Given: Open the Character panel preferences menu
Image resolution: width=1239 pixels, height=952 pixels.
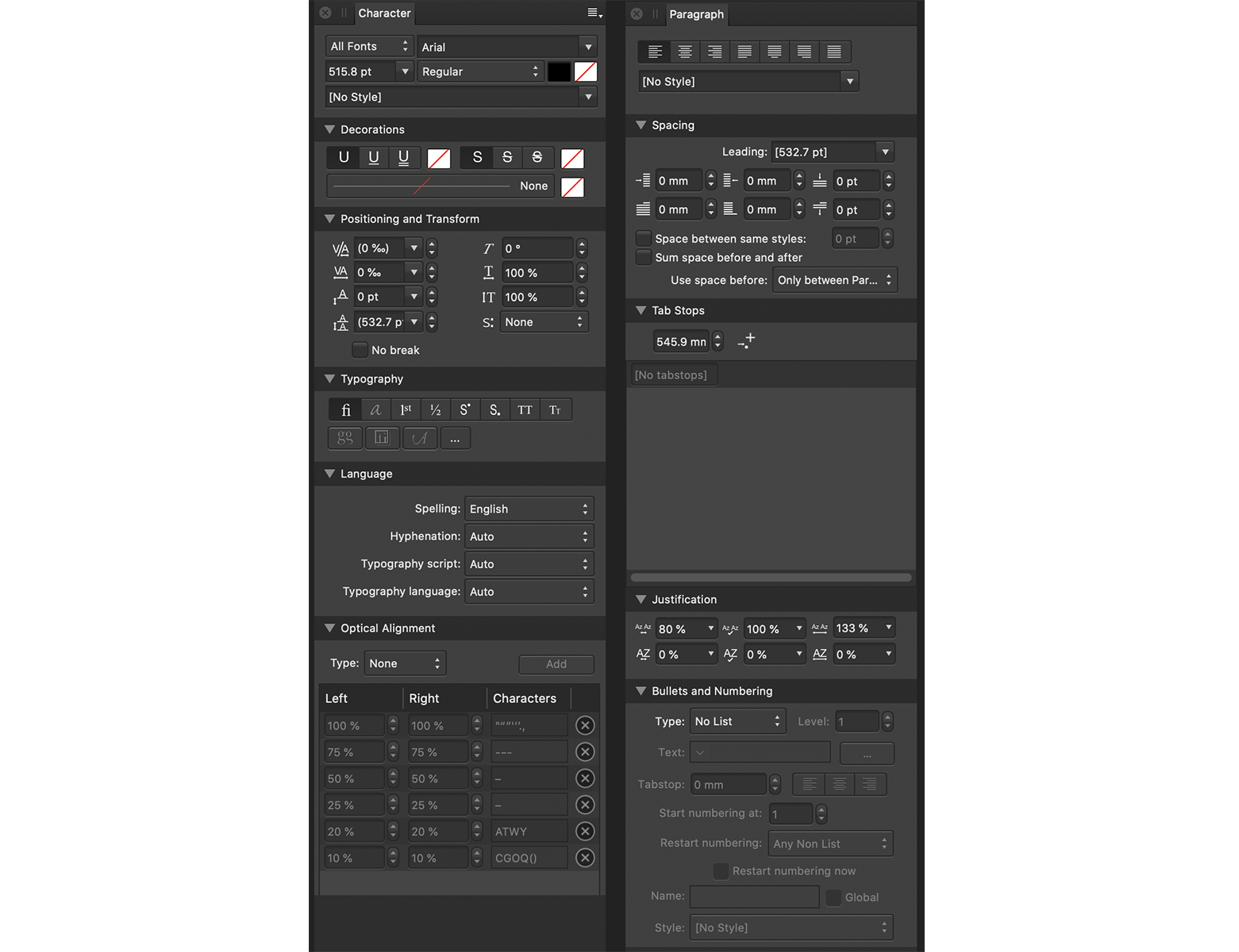Looking at the screenshot, I should (592, 13).
